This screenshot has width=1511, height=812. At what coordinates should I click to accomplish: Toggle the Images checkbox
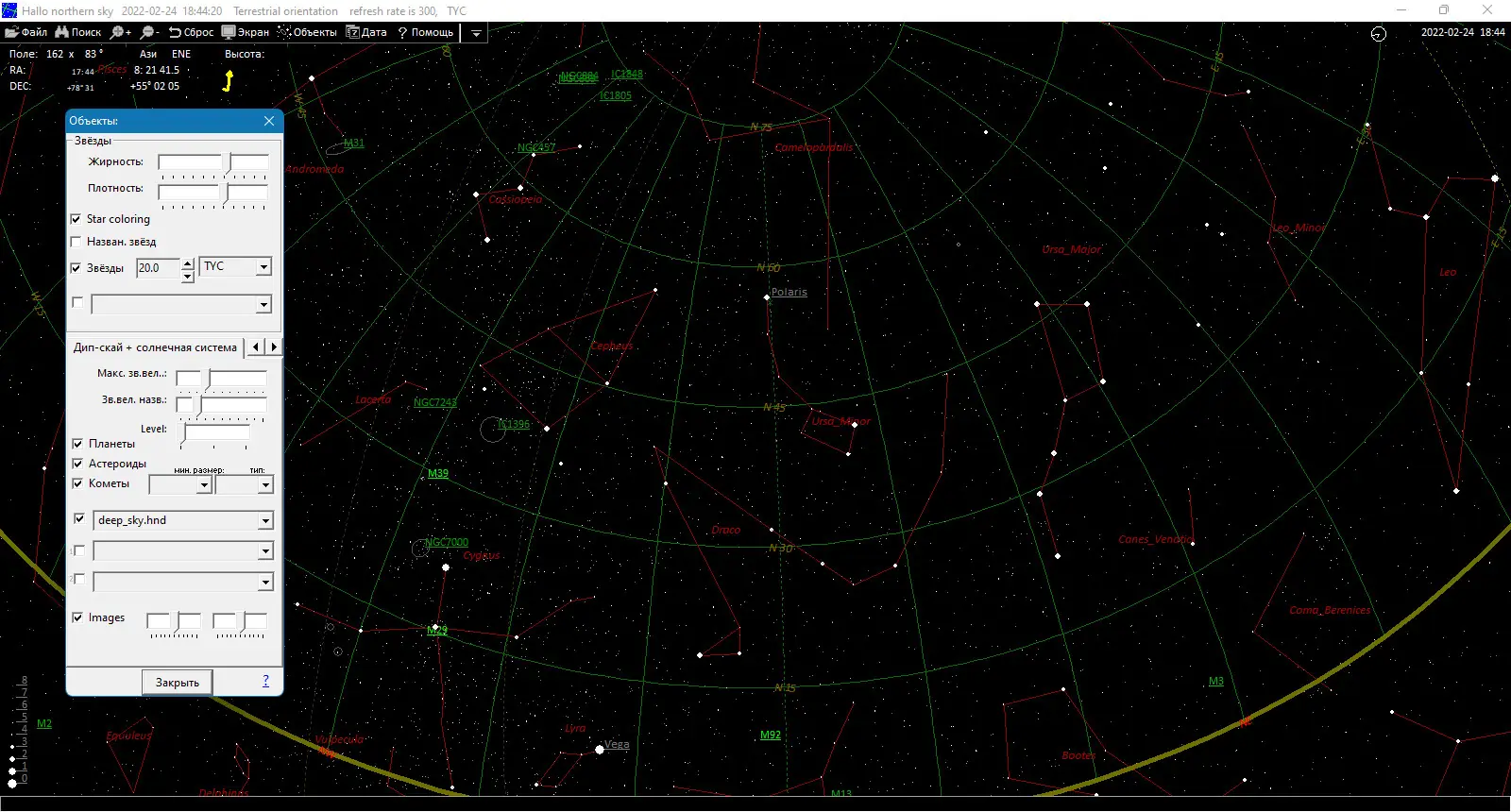point(77,617)
